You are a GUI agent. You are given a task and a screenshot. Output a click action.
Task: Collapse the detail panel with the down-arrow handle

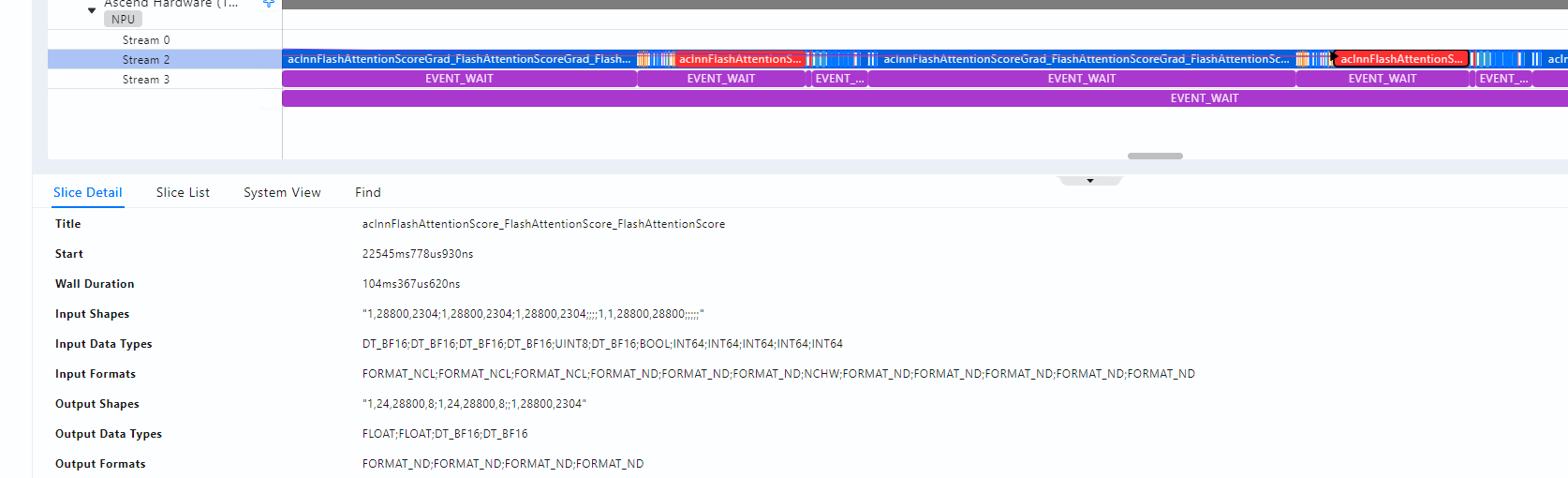[1090, 180]
